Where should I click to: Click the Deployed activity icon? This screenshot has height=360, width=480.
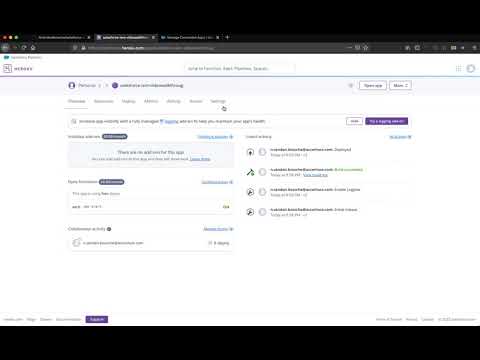(250, 152)
